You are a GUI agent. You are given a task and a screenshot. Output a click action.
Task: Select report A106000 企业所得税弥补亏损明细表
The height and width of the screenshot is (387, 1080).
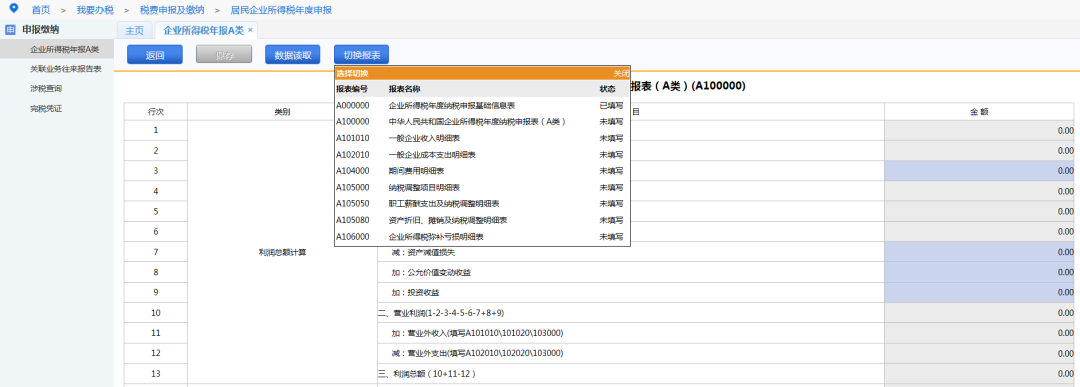[x=482, y=238]
